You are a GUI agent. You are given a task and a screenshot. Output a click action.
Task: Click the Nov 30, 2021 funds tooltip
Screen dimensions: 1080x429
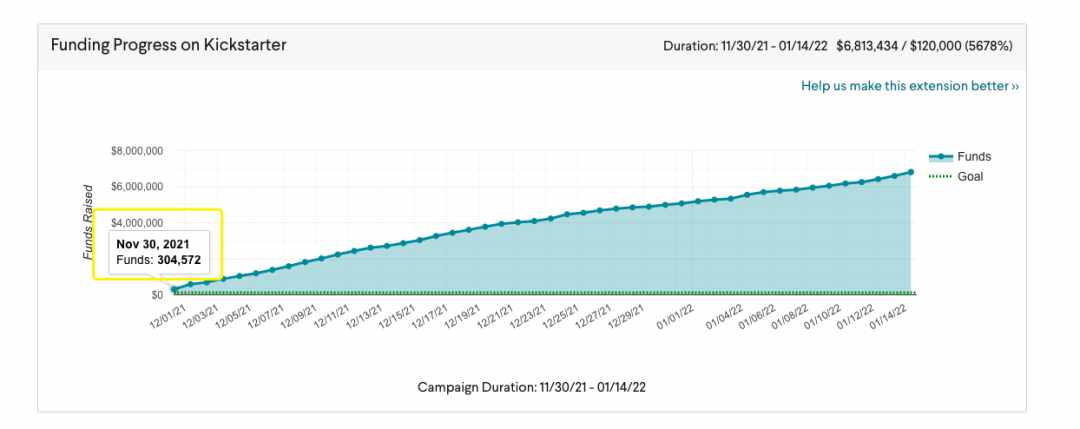pyautogui.click(x=157, y=252)
